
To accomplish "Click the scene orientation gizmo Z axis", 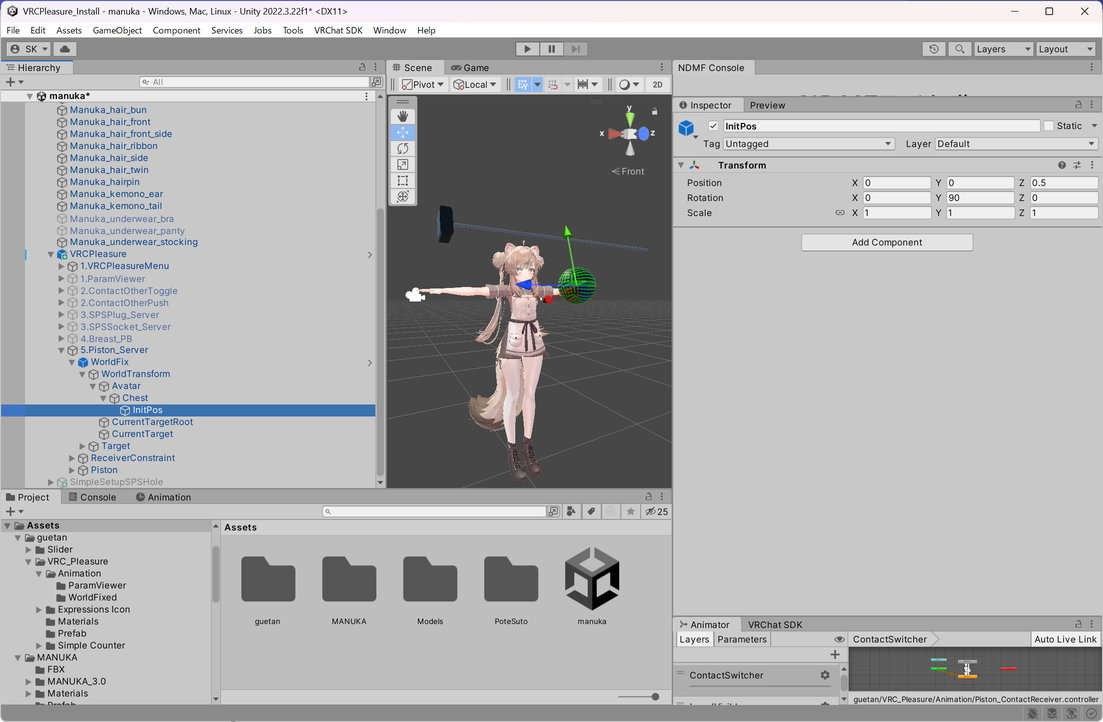I will [x=644, y=133].
